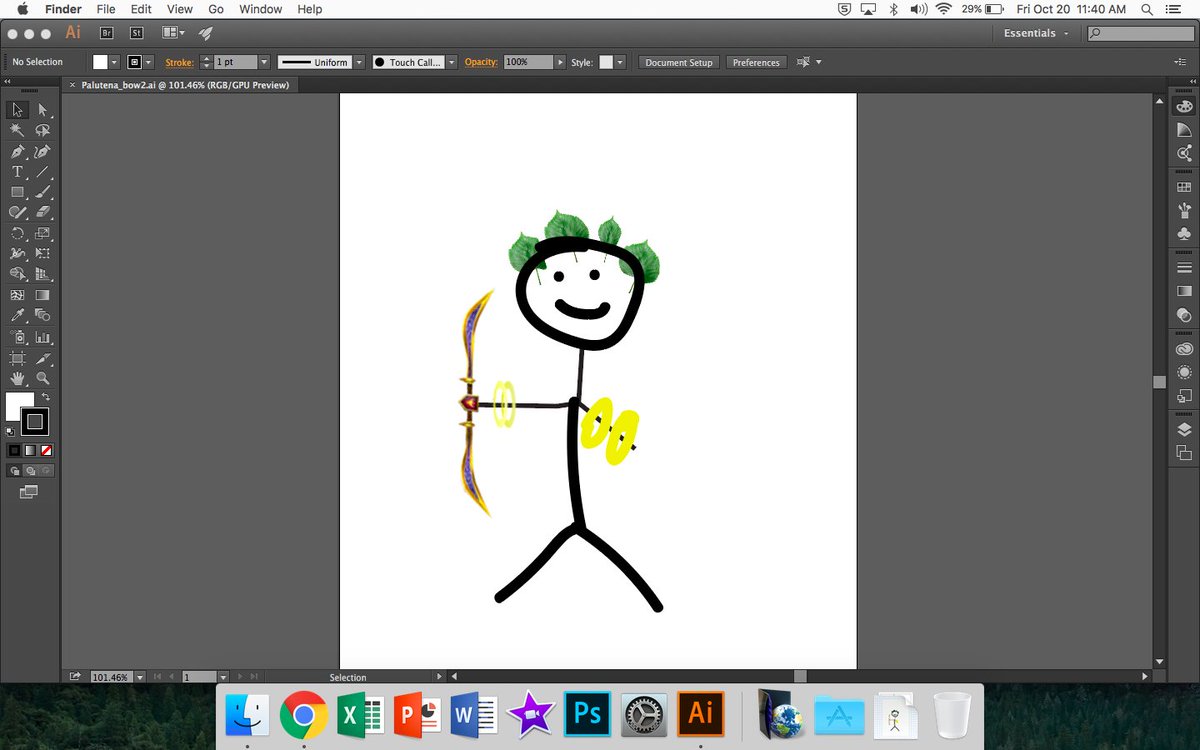Viewport: 1200px width, 750px height.
Task: Select the Paintbrush tool
Action: [x=43, y=192]
